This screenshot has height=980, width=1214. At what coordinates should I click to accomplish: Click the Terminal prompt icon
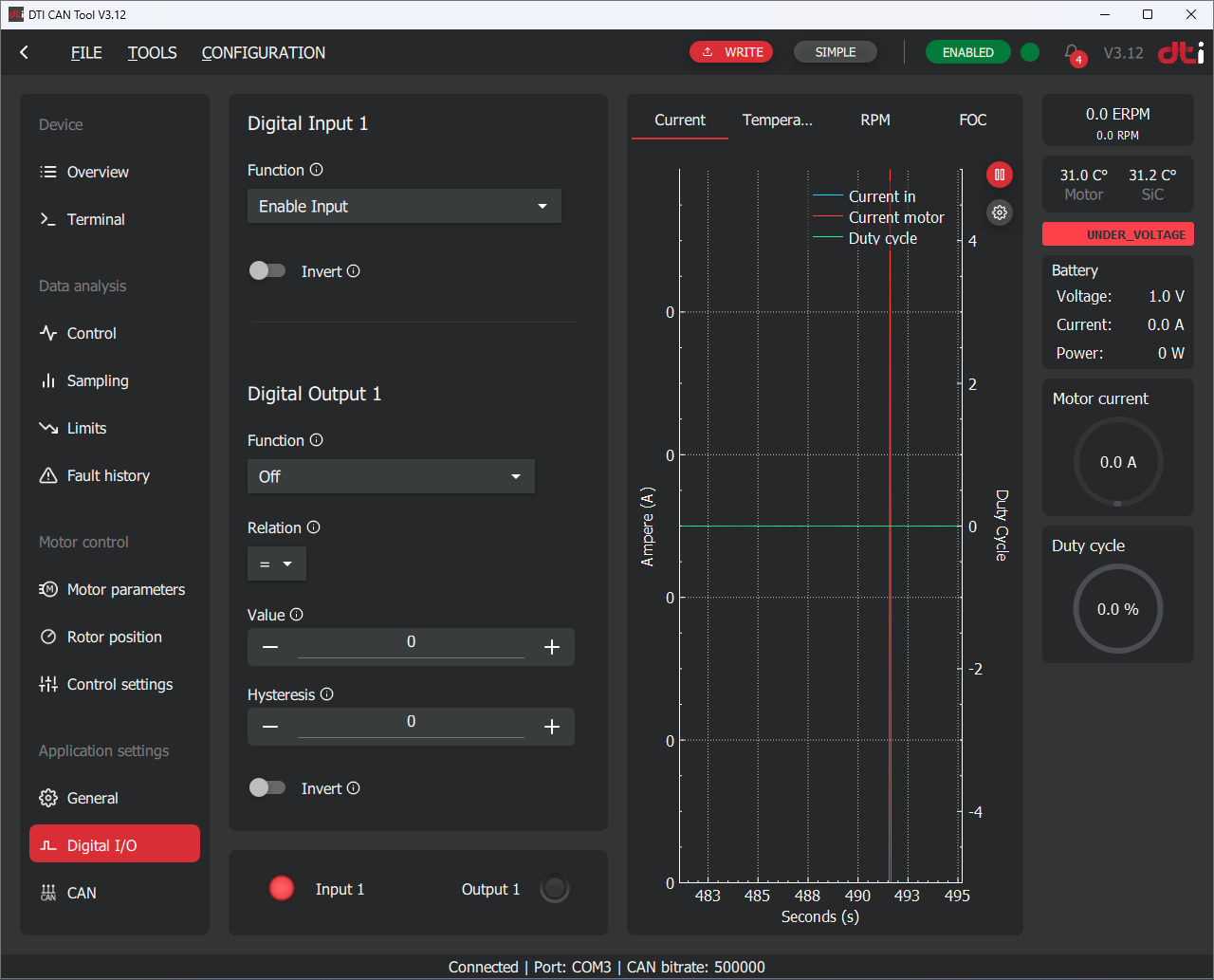[x=48, y=219]
